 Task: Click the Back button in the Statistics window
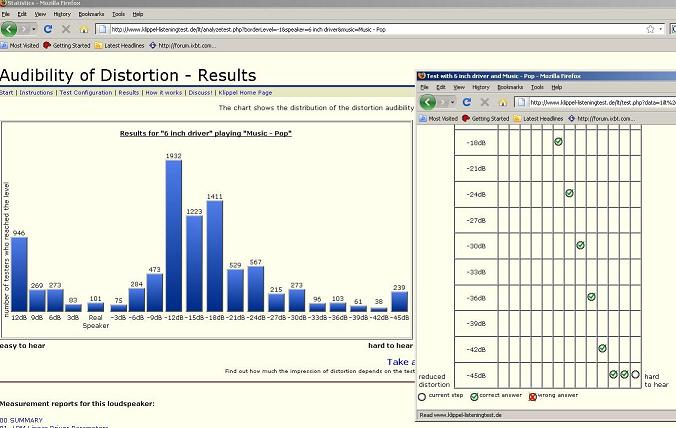coord(12,29)
